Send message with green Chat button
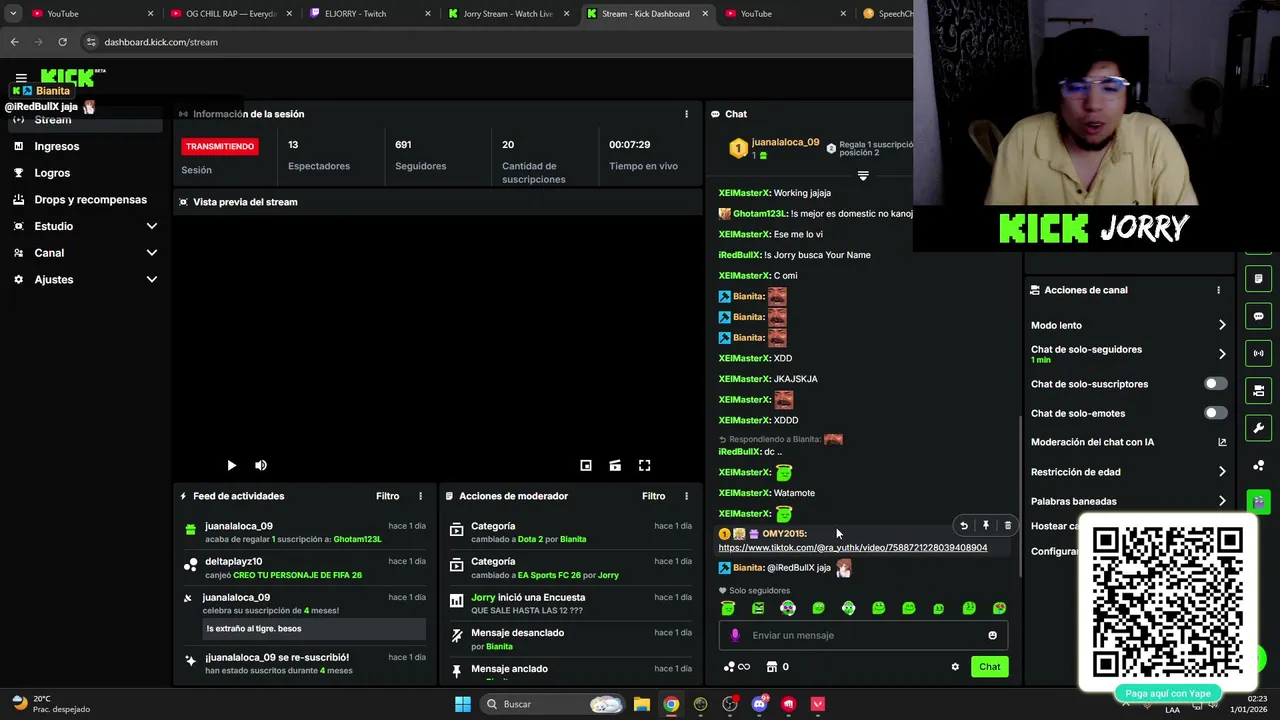This screenshot has height=720, width=1280. (989, 667)
